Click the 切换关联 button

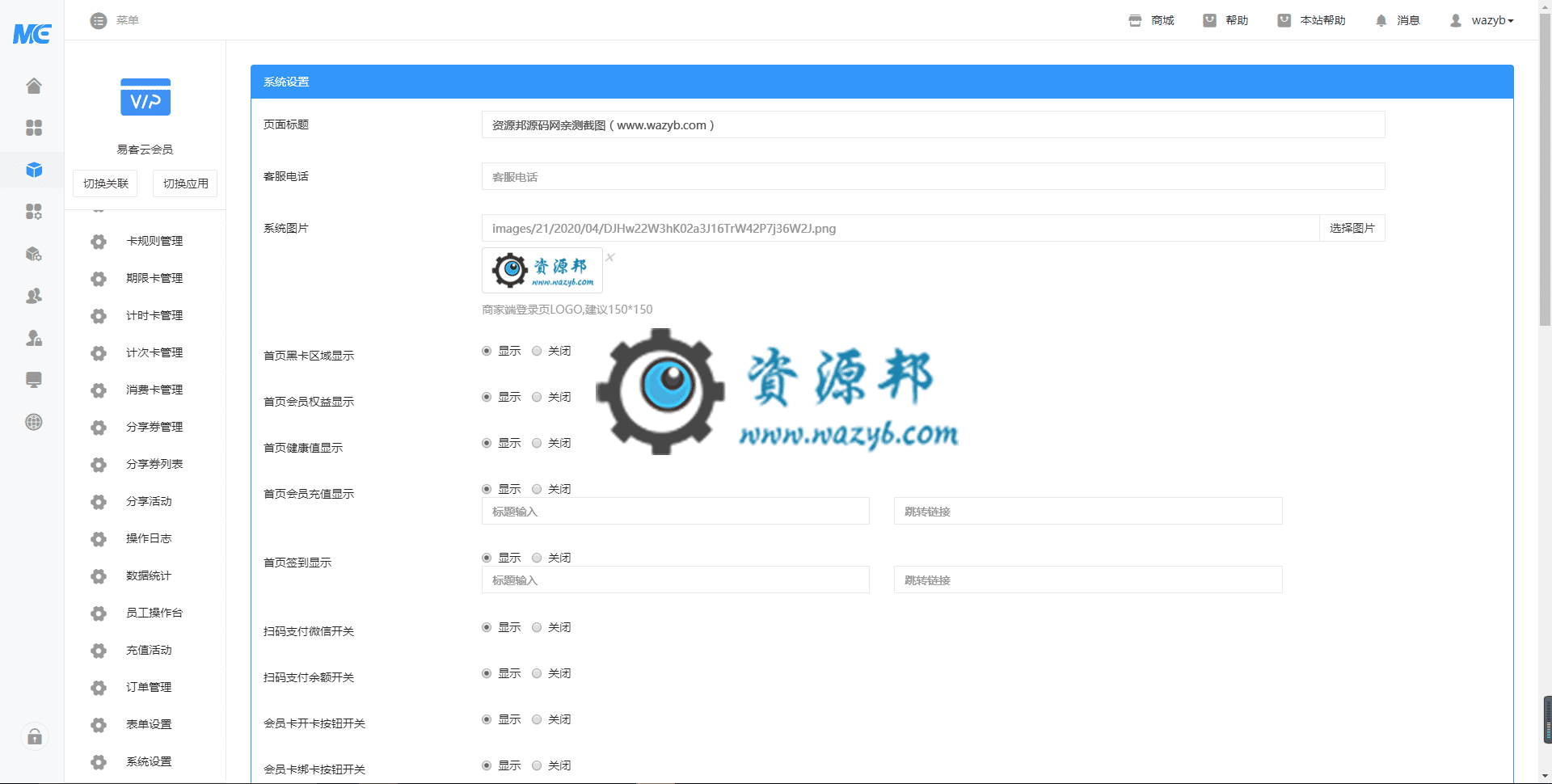point(105,183)
